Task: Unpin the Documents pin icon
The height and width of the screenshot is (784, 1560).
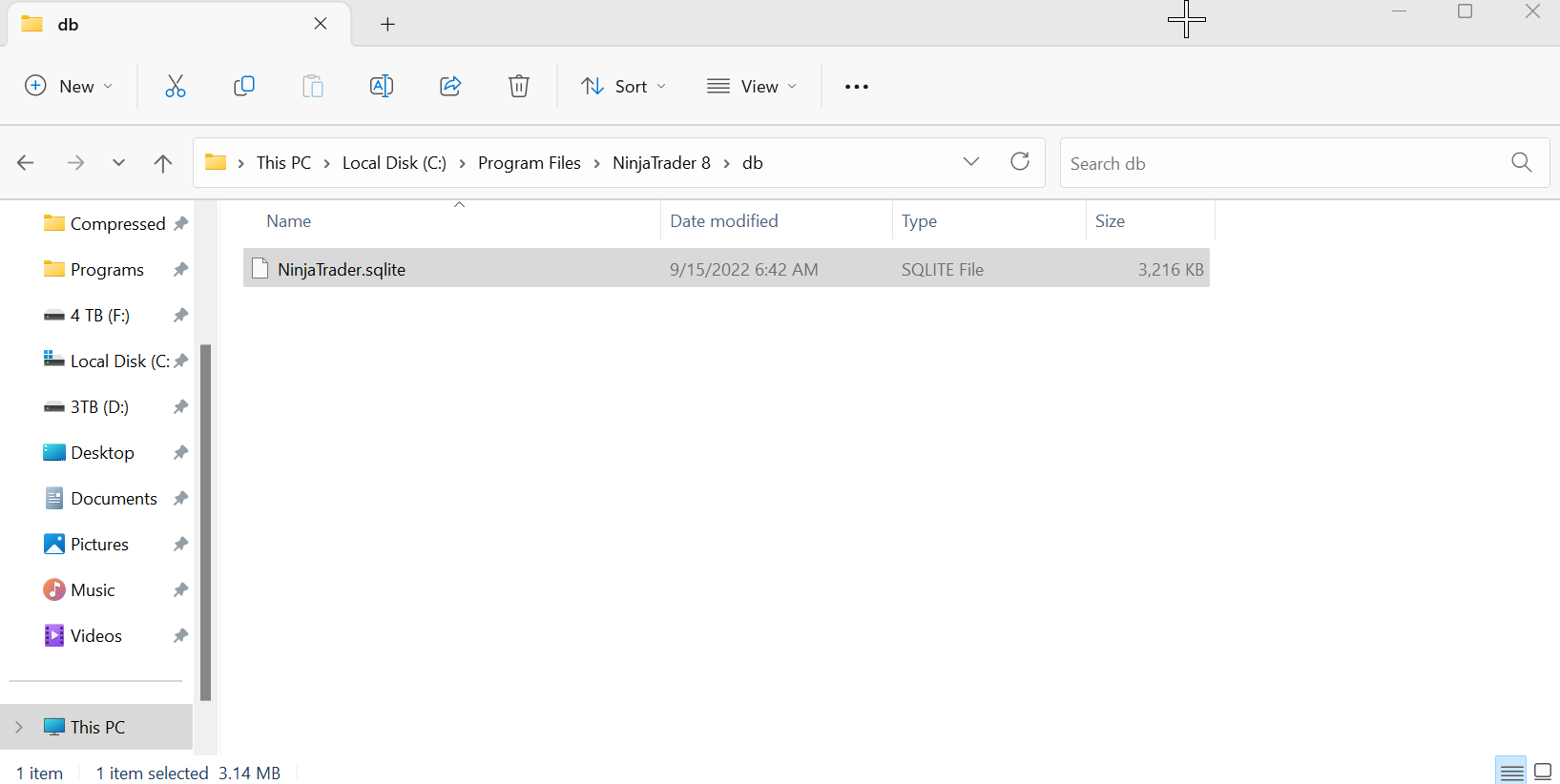Action: click(x=180, y=499)
